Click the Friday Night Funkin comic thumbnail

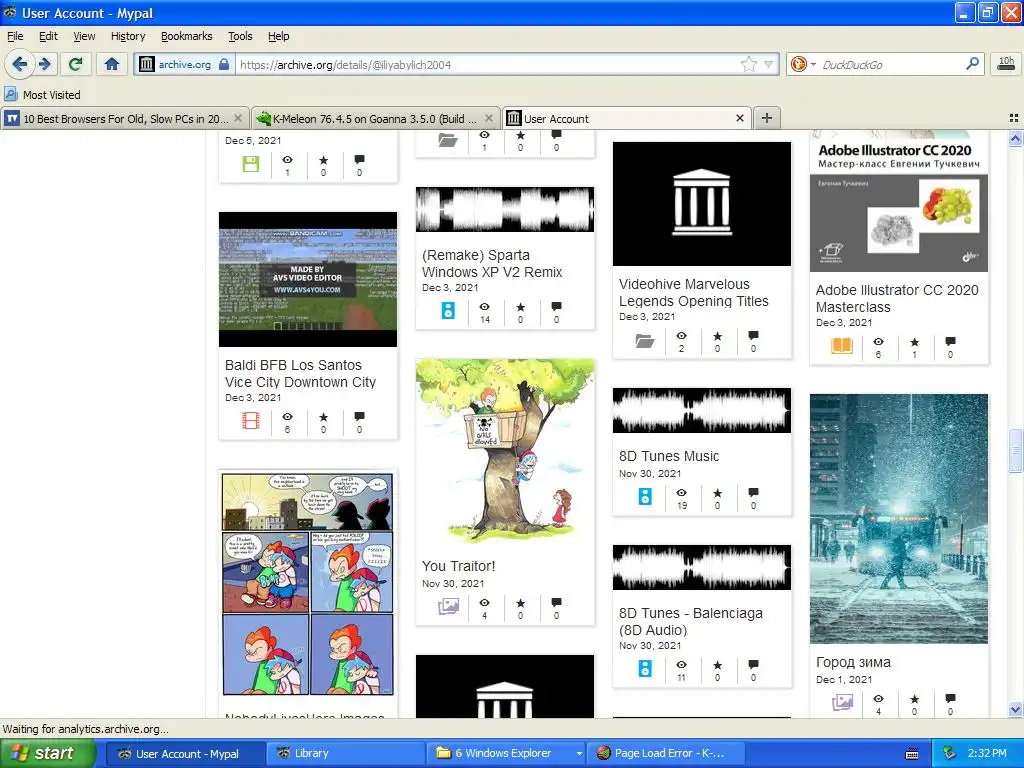click(x=308, y=584)
